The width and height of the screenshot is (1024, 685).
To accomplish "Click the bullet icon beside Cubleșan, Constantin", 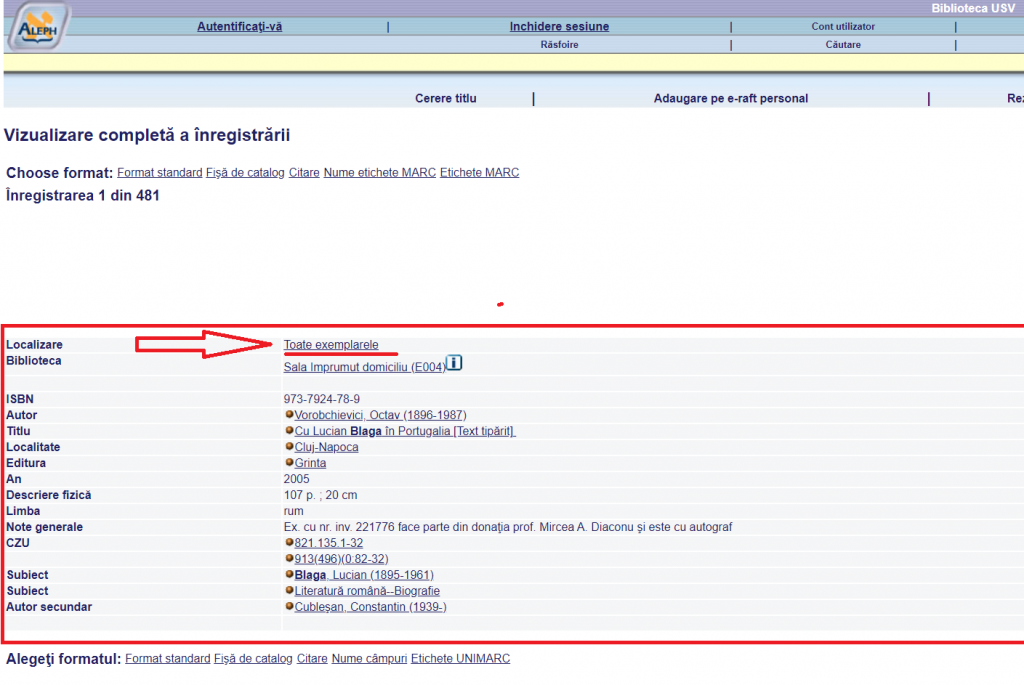I will point(289,607).
